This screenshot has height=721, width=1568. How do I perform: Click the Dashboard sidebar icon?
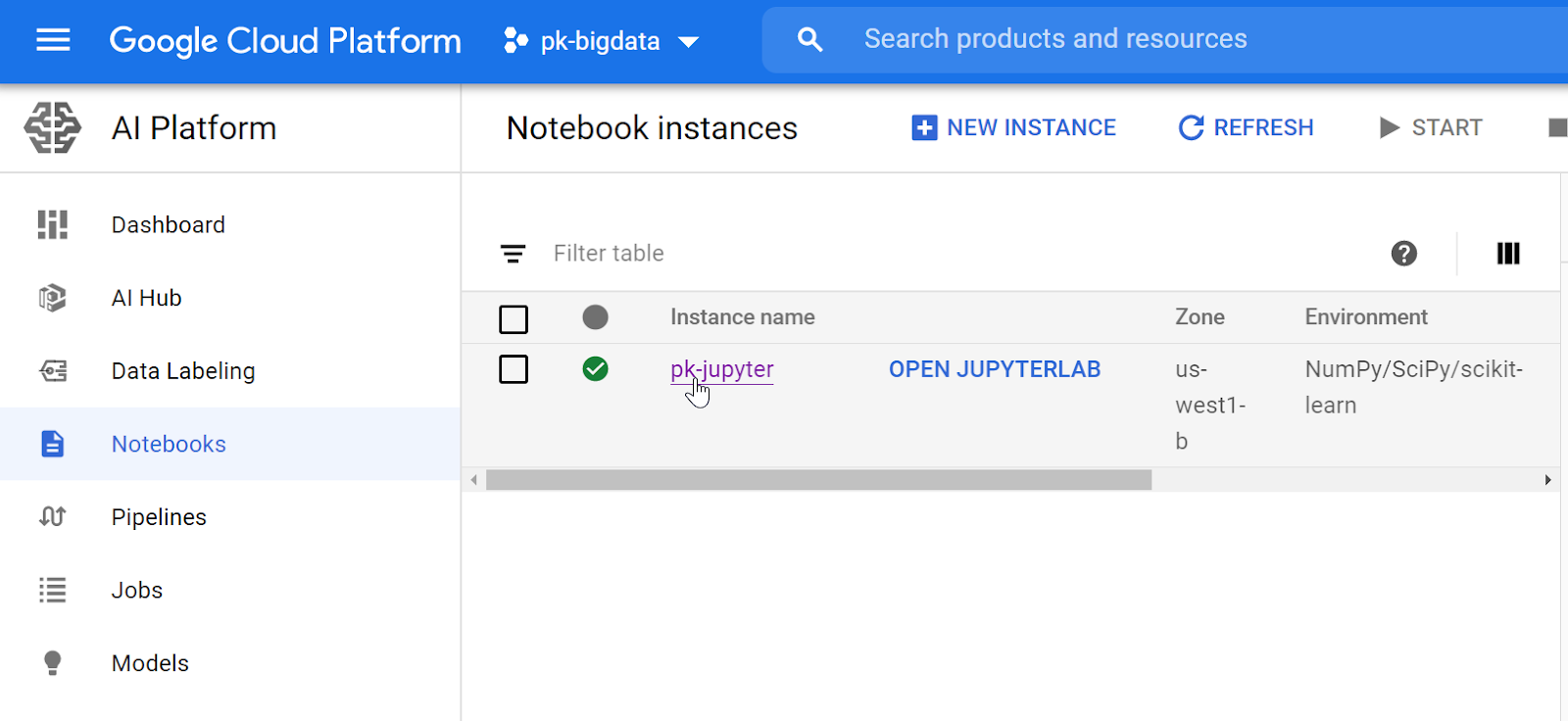tap(53, 224)
